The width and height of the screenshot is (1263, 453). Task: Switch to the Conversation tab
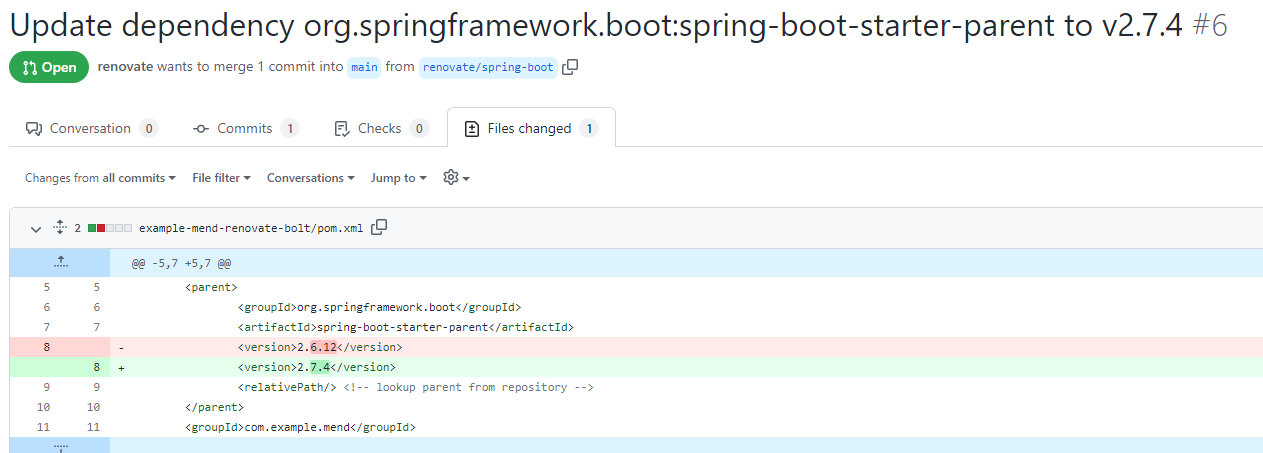click(x=91, y=128)
